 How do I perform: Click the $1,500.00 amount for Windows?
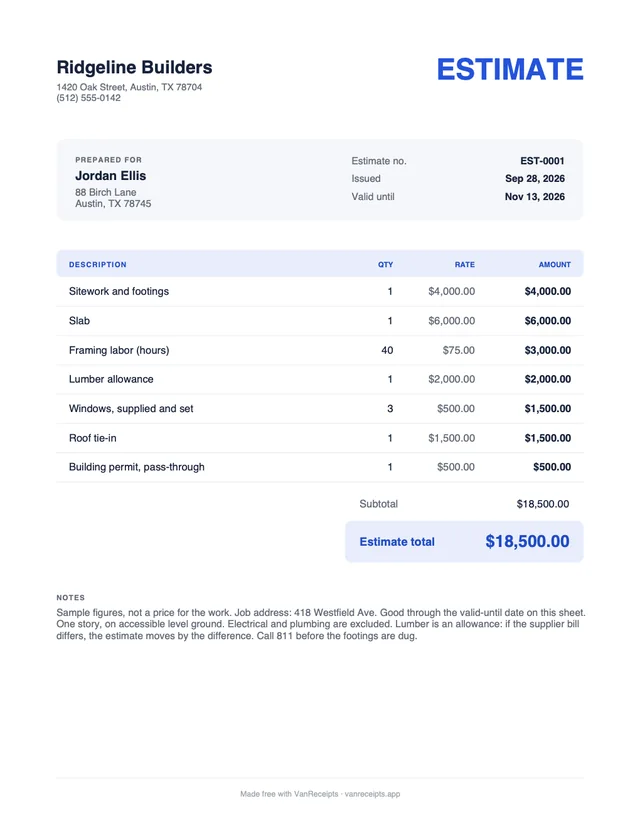click(548, 409)
